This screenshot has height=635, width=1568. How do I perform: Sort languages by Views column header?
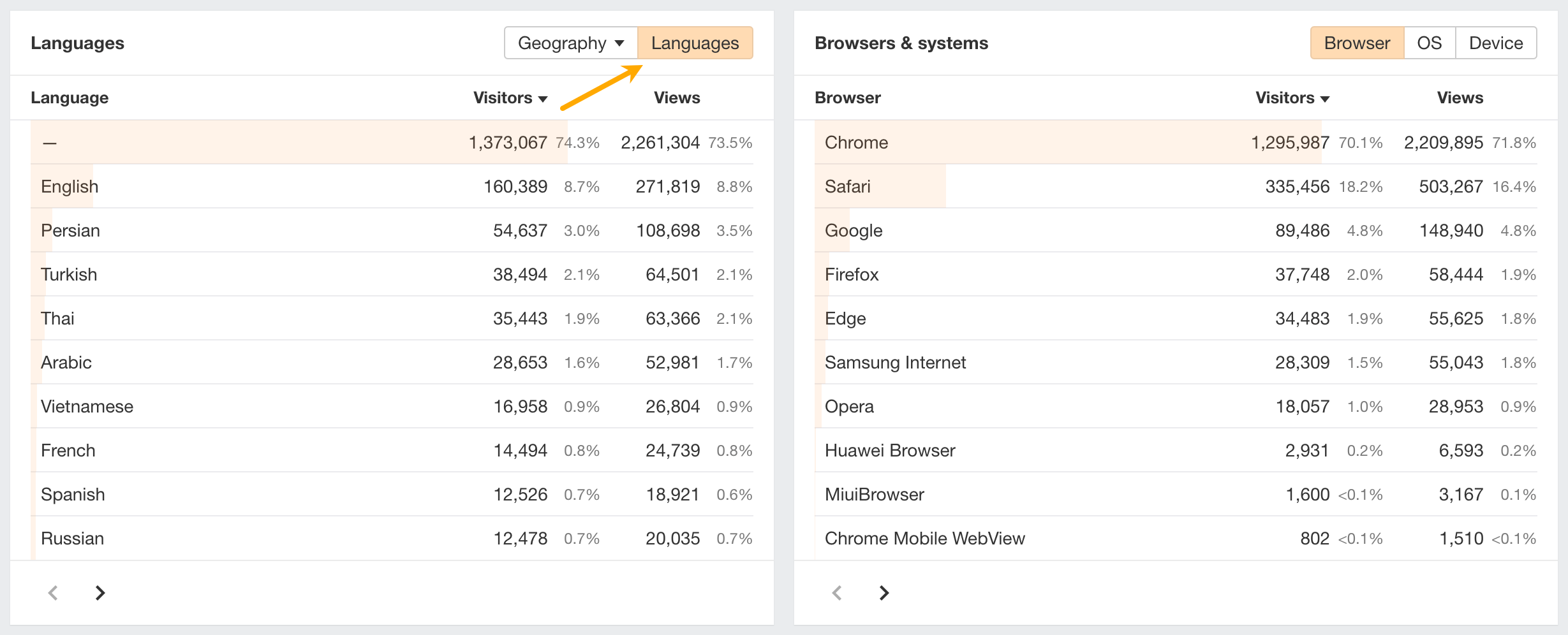point(676,98)
